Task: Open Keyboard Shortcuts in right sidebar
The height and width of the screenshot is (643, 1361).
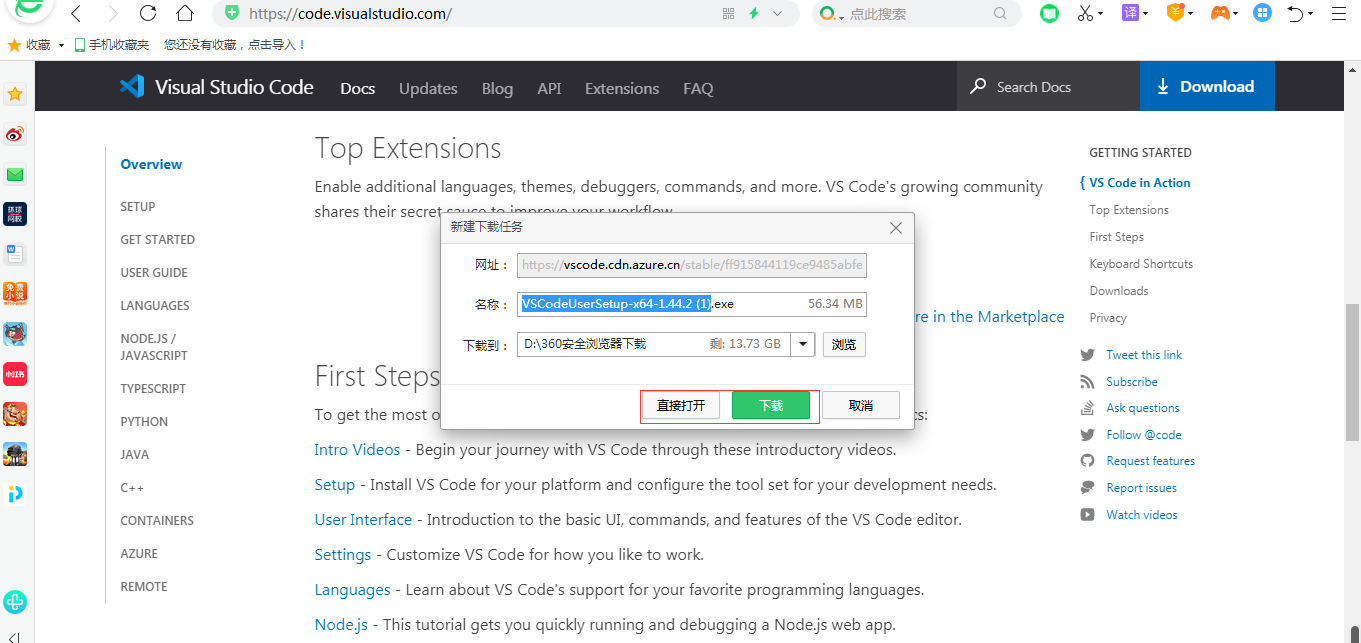Action: click(x=1141, y=264)
